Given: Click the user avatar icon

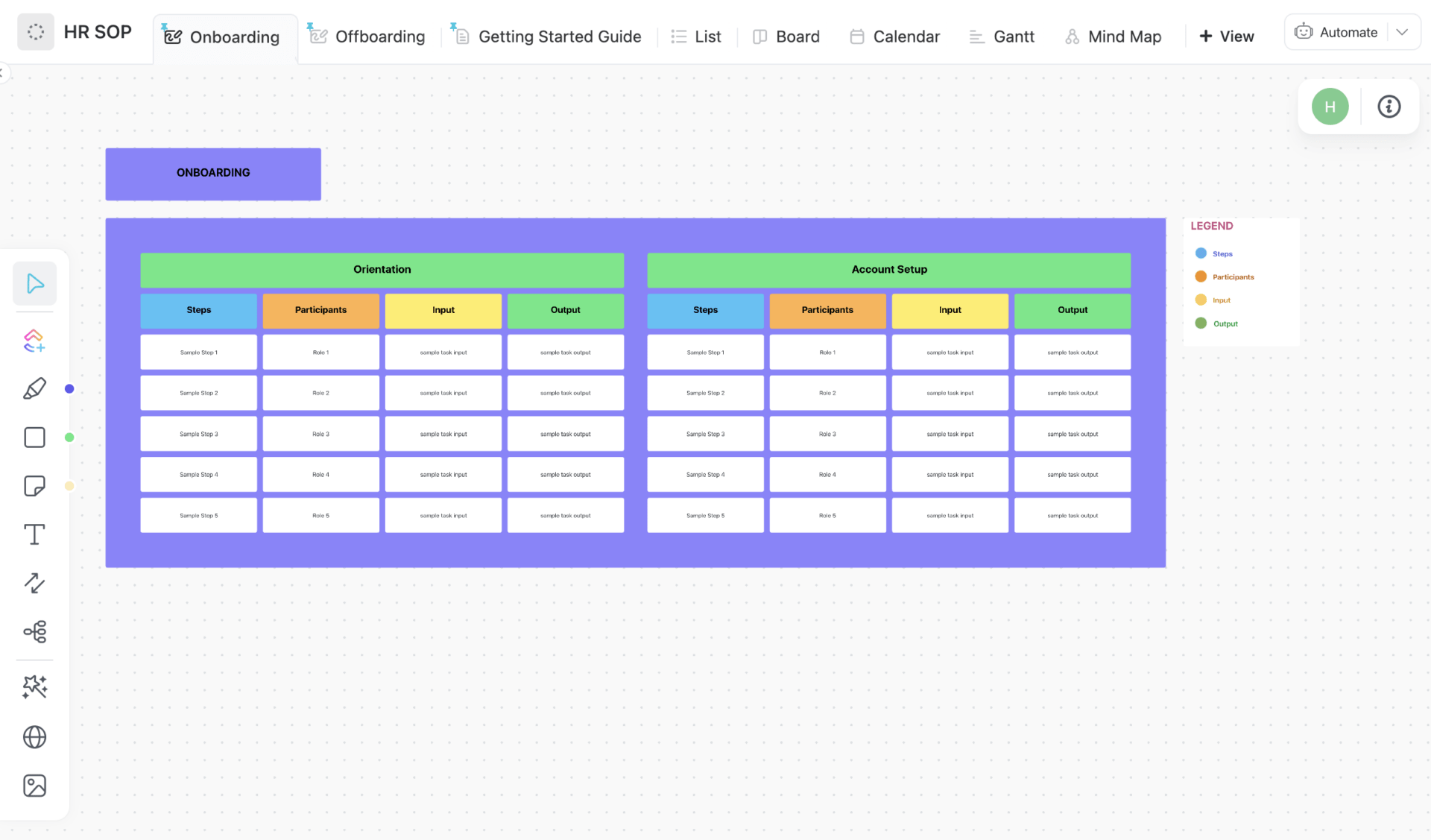Looking at the screenshot, I should click(1330, 105).
